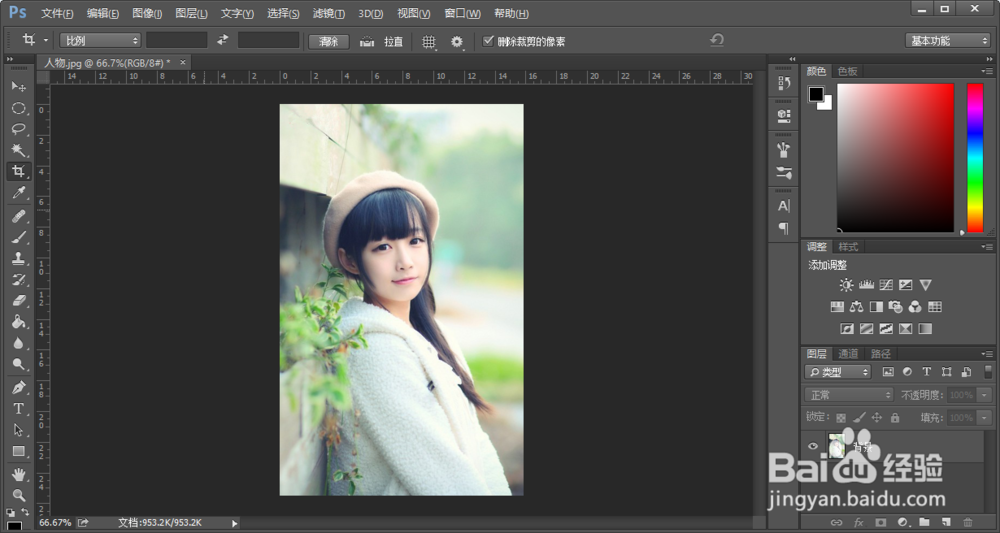The image size is (1000, 533).
Task: Select the Move tool
Action: point(18,86)
